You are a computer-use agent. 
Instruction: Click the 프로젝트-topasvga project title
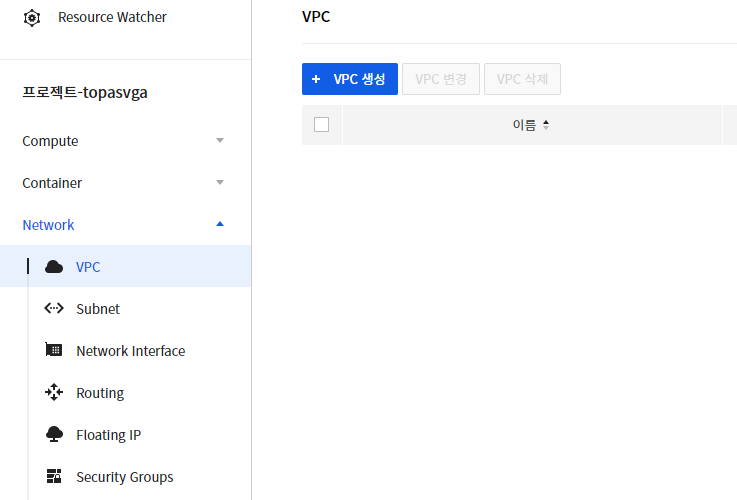point(85,93)
